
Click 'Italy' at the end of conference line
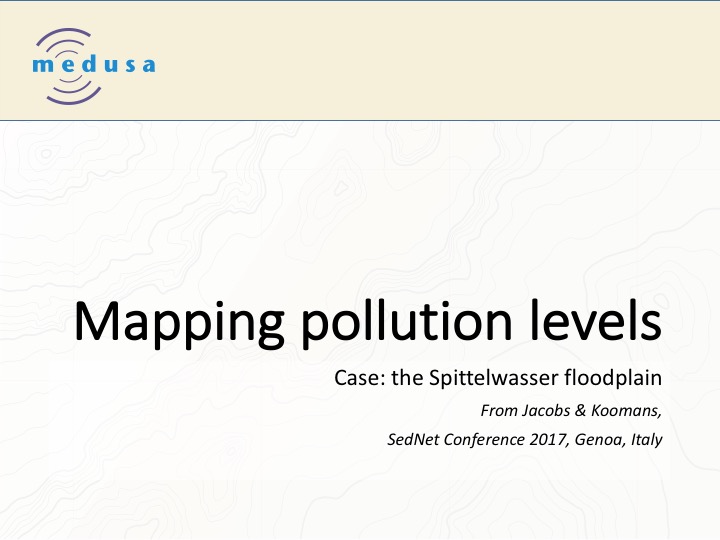[644, 438]
